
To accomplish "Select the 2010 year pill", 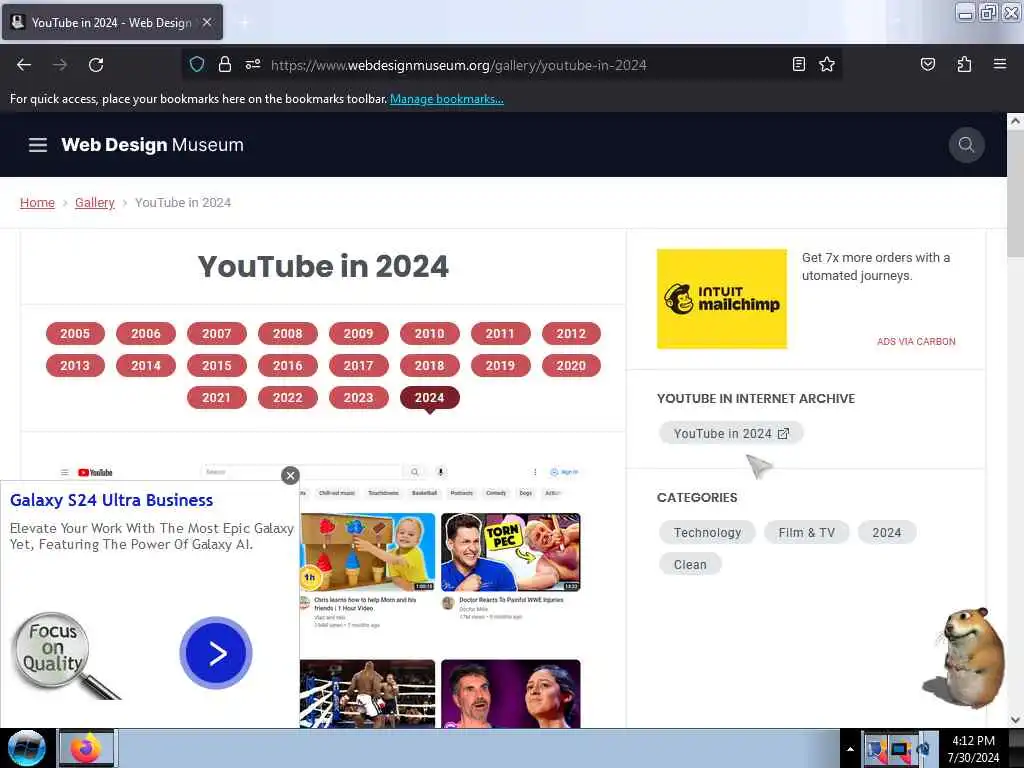I will coord(429,334).
